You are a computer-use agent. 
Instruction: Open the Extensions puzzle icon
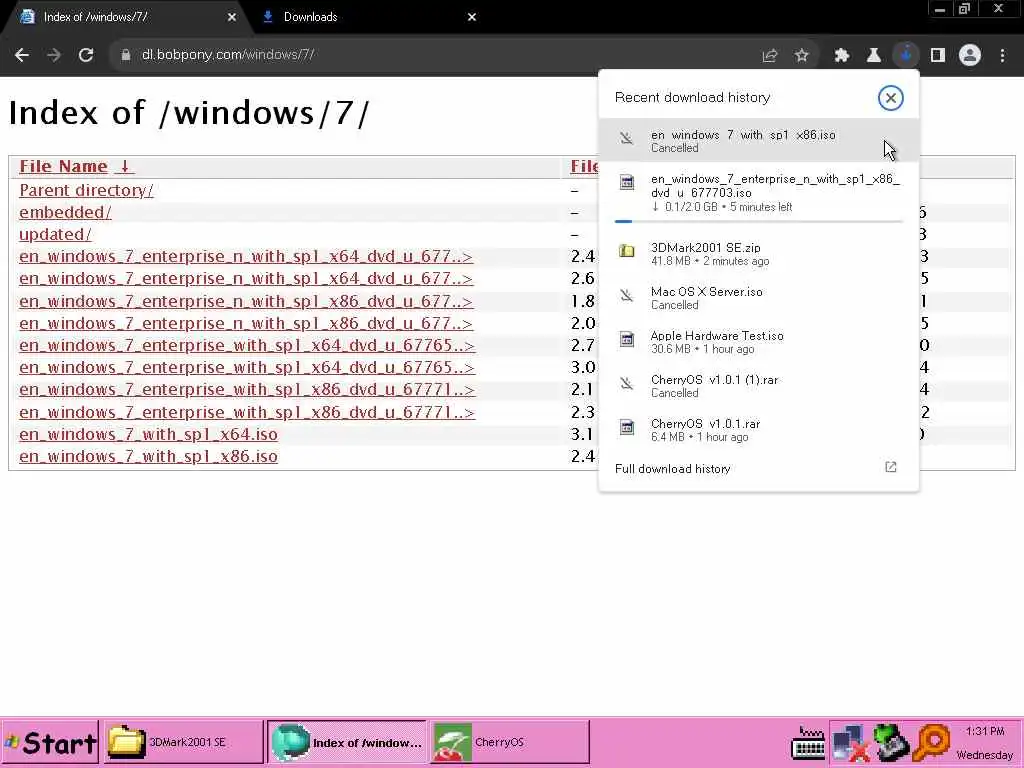click(x=841, y=56)
